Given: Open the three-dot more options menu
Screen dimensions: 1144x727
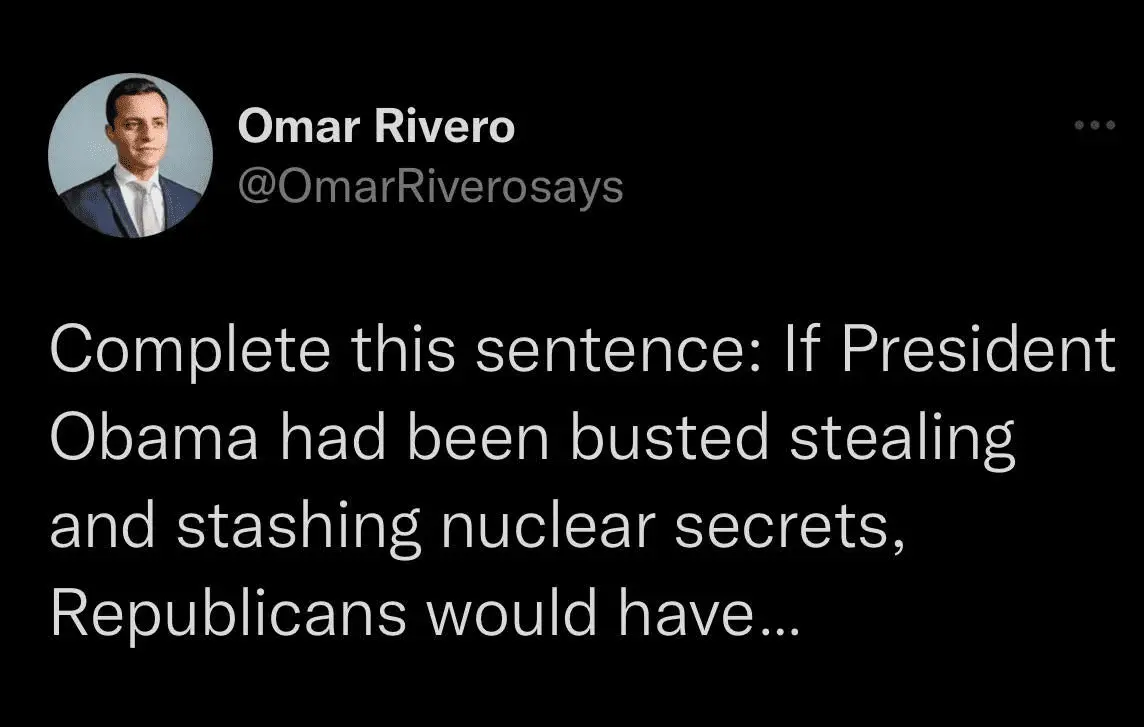Looking at the screenshot, I should [1093, 127].
